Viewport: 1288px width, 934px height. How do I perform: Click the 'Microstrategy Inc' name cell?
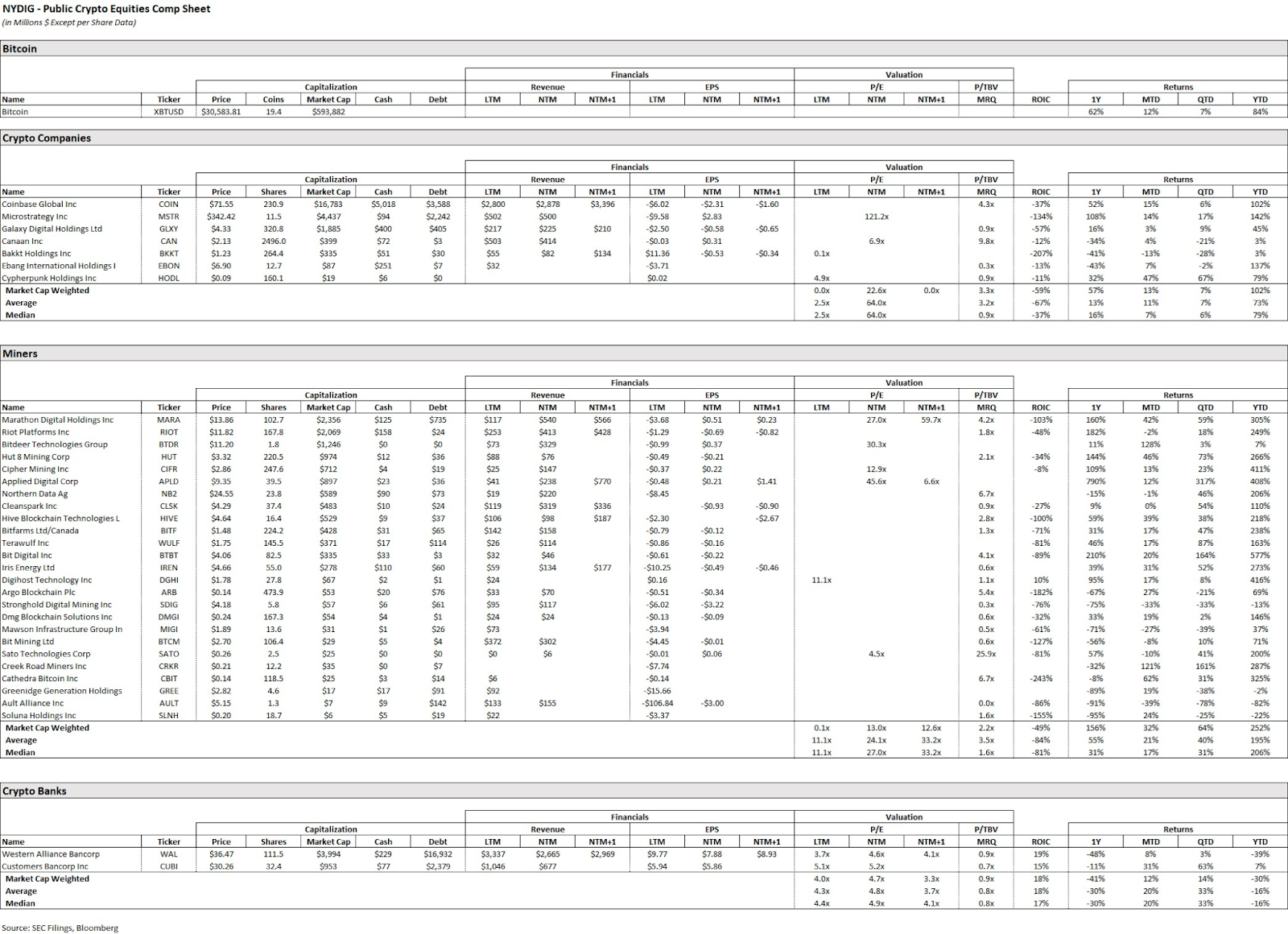(35, 217)
